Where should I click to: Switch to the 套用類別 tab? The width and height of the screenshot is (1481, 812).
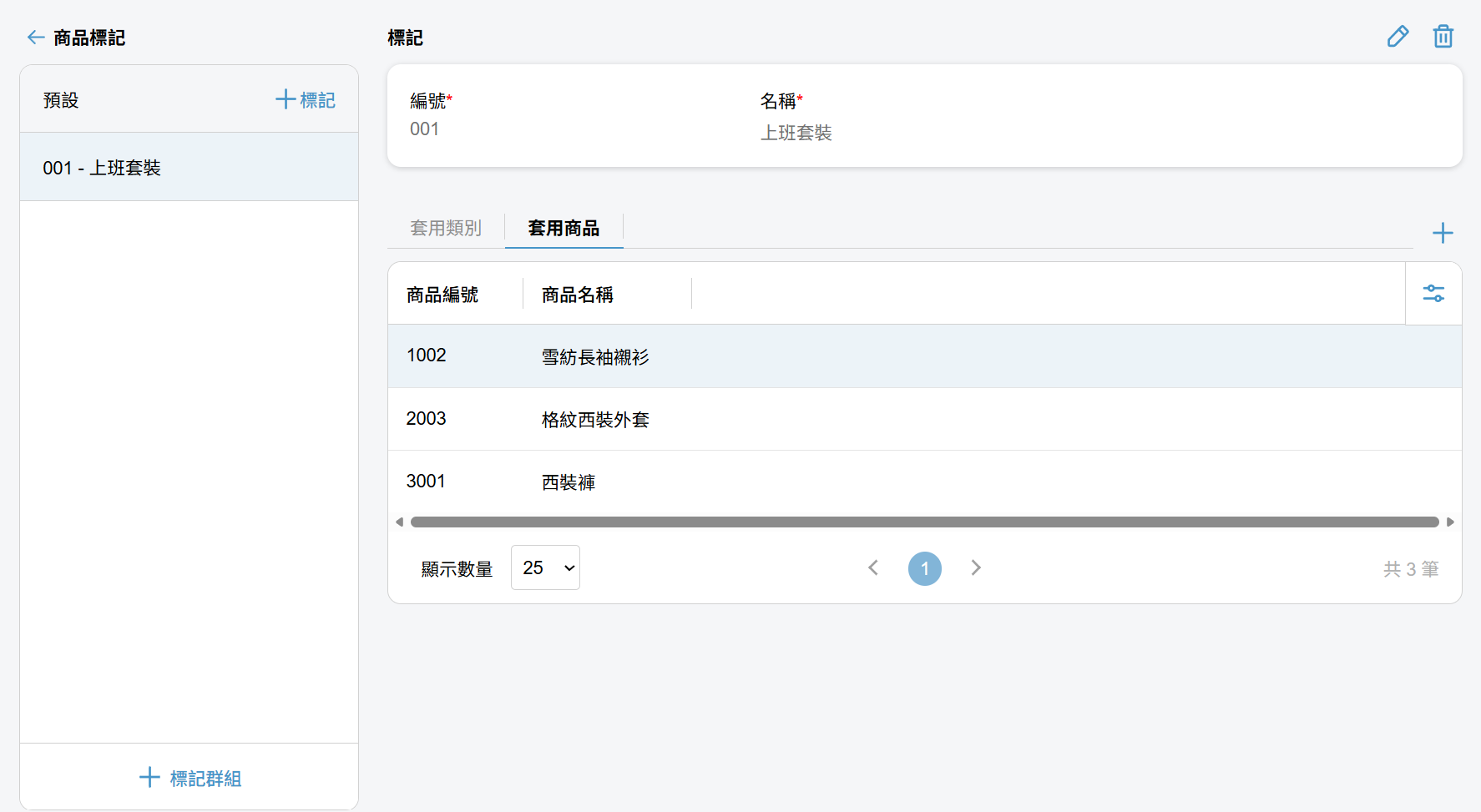pyautogui.click(x=446, y=228)
